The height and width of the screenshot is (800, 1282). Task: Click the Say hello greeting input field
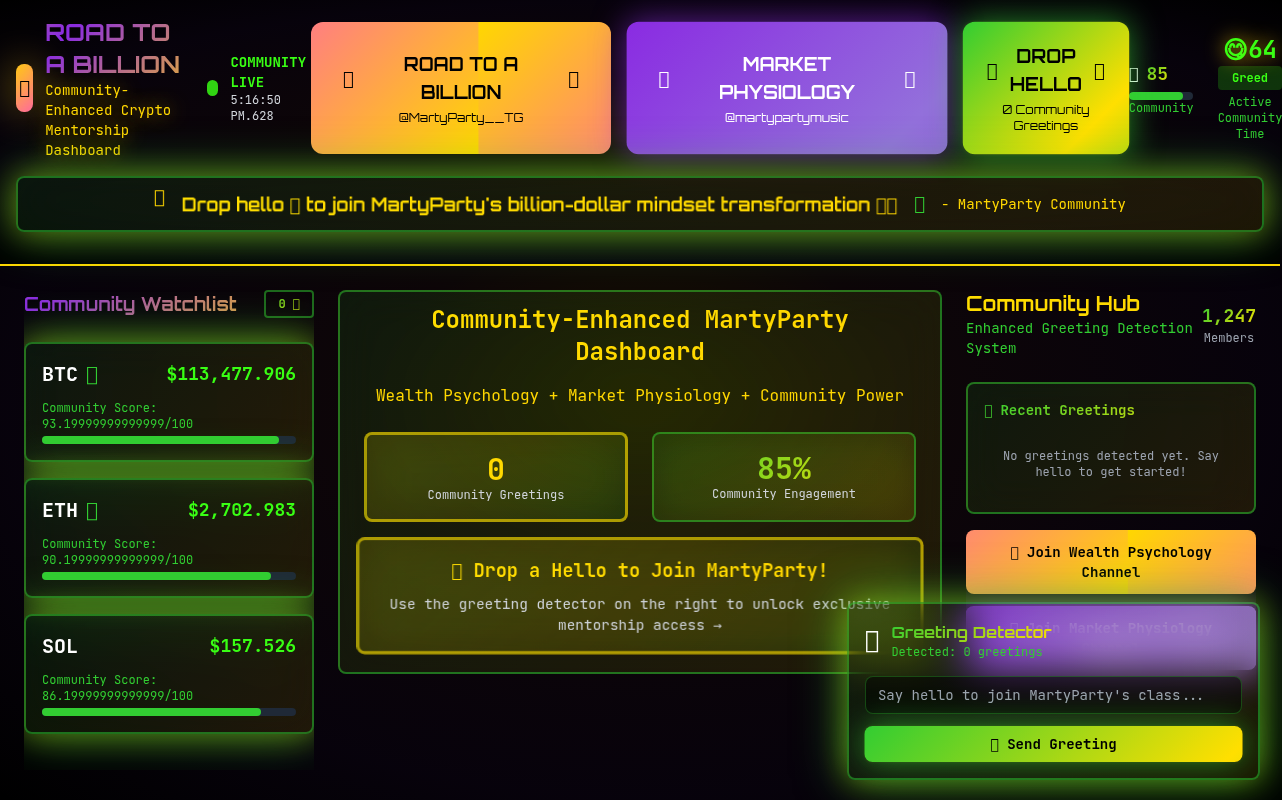coord(1052,695)
